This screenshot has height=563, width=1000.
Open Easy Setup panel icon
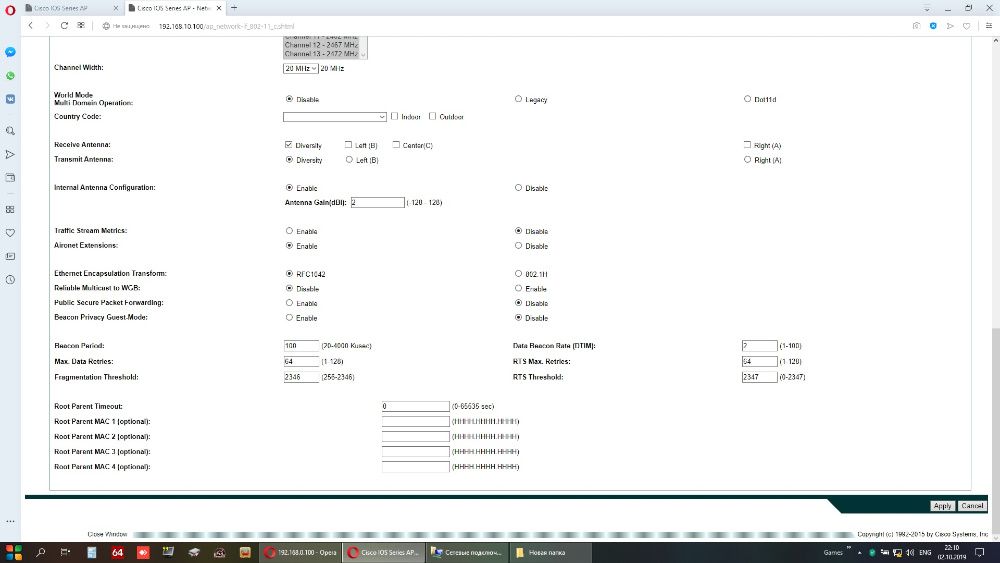click(x=989, y=26)
